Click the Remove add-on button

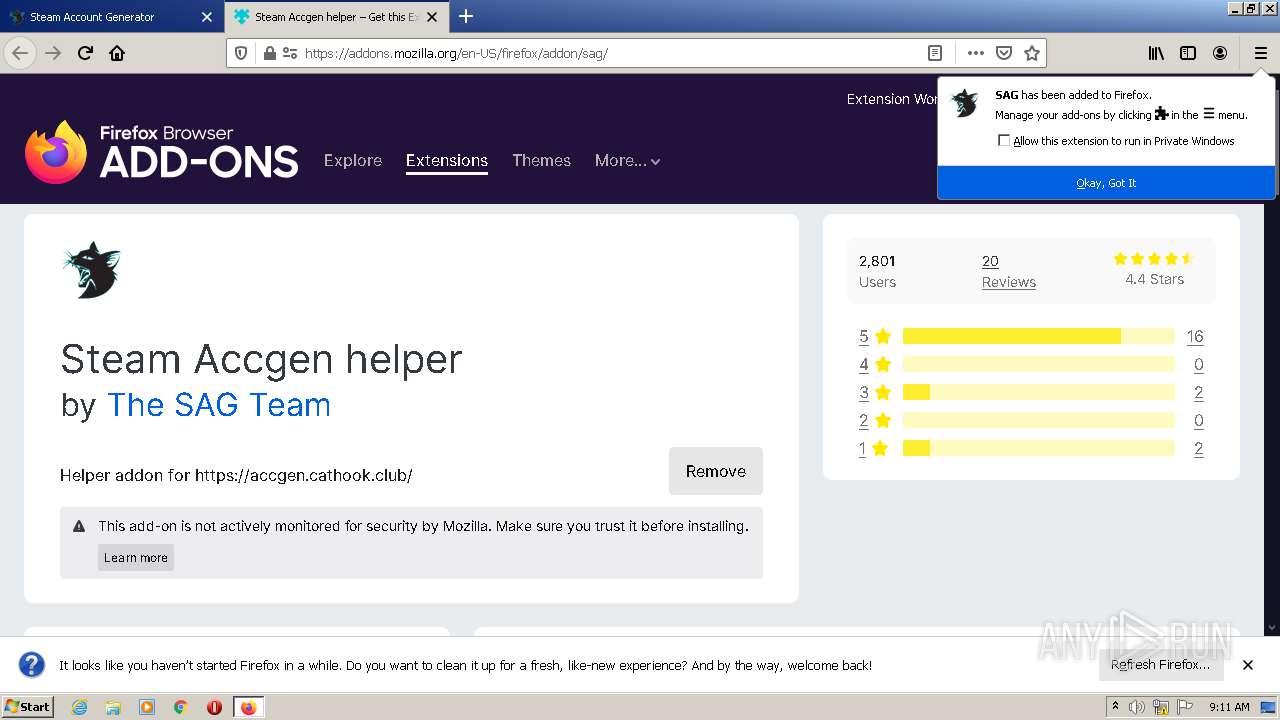716,471
